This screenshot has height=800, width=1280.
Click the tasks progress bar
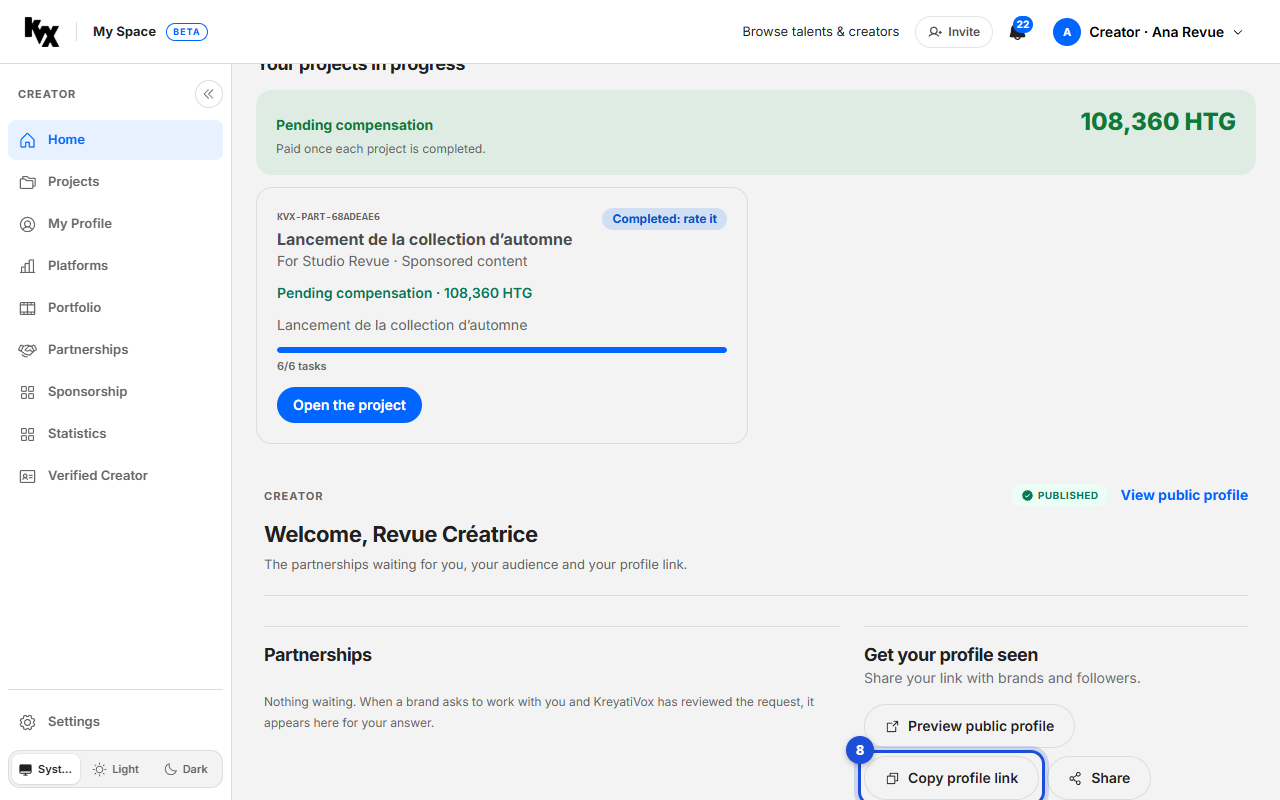(x=502, y=350)
